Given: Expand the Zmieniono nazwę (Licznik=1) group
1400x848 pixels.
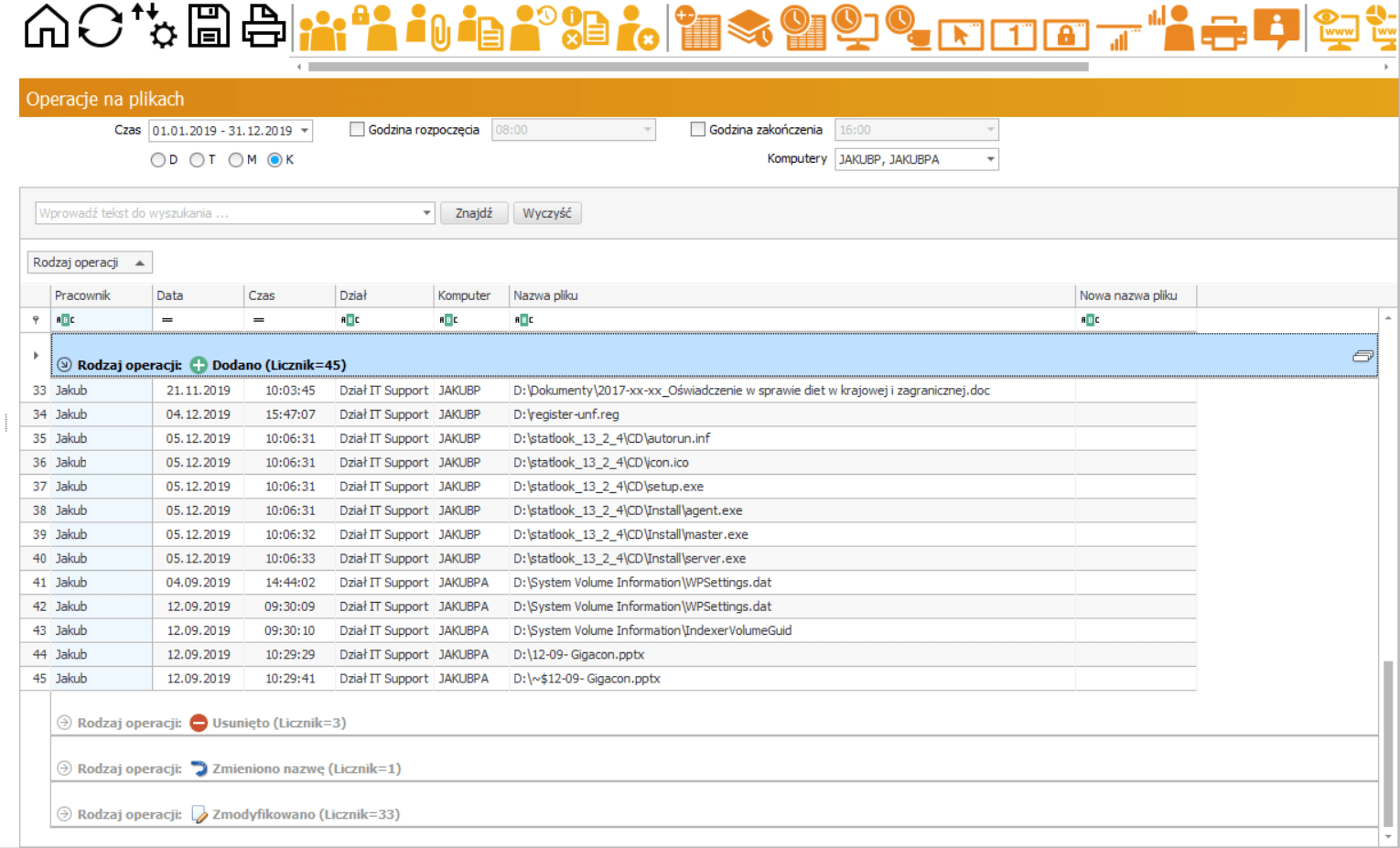Looking at the screenshot, I should 64,768.
